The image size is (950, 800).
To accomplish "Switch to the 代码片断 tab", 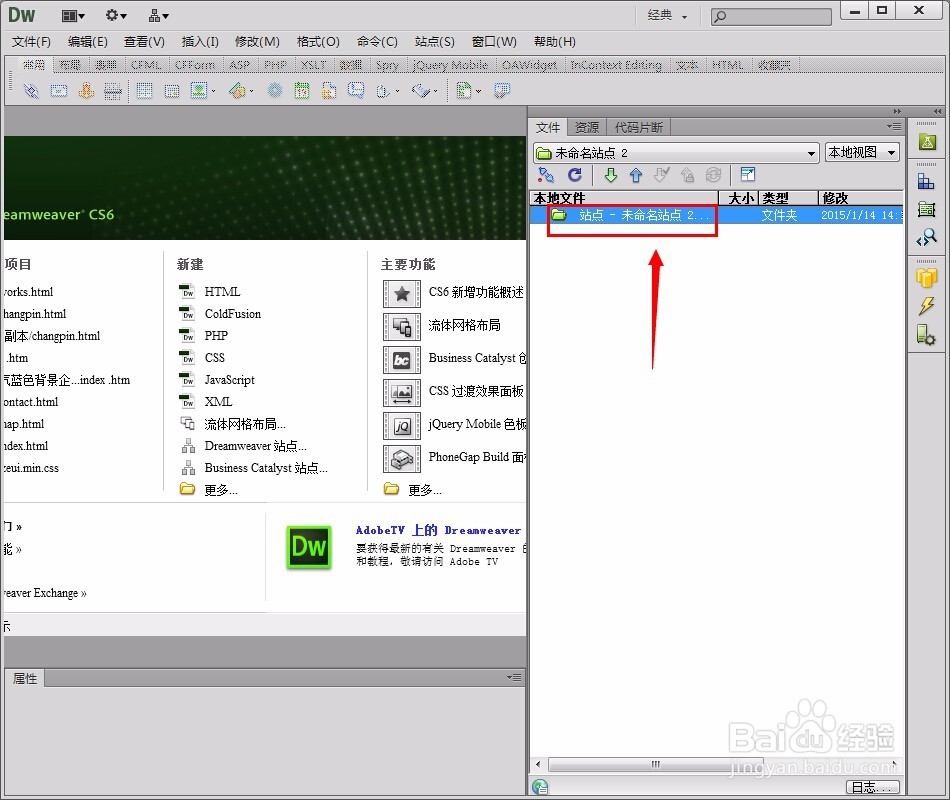I will [x=639, y=127].
